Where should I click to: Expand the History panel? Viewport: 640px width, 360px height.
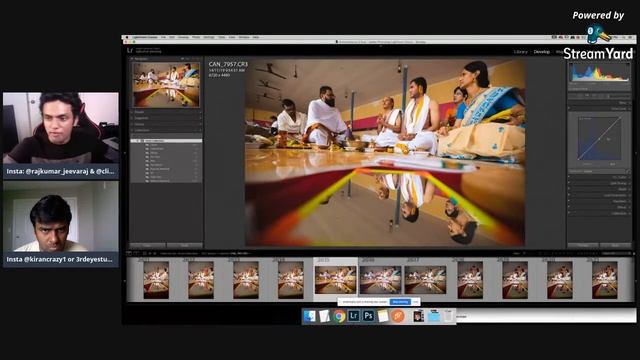pyautogui.click(x=132, y=124)
